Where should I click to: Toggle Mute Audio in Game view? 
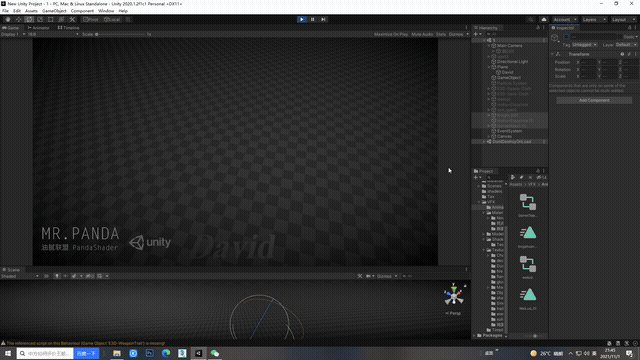pos(422,34)
